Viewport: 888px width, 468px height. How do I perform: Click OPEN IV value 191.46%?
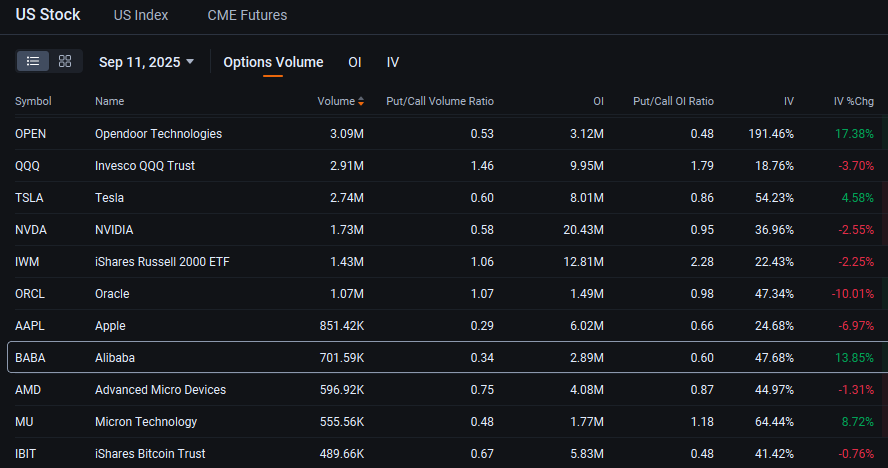[x=771, y=134]
